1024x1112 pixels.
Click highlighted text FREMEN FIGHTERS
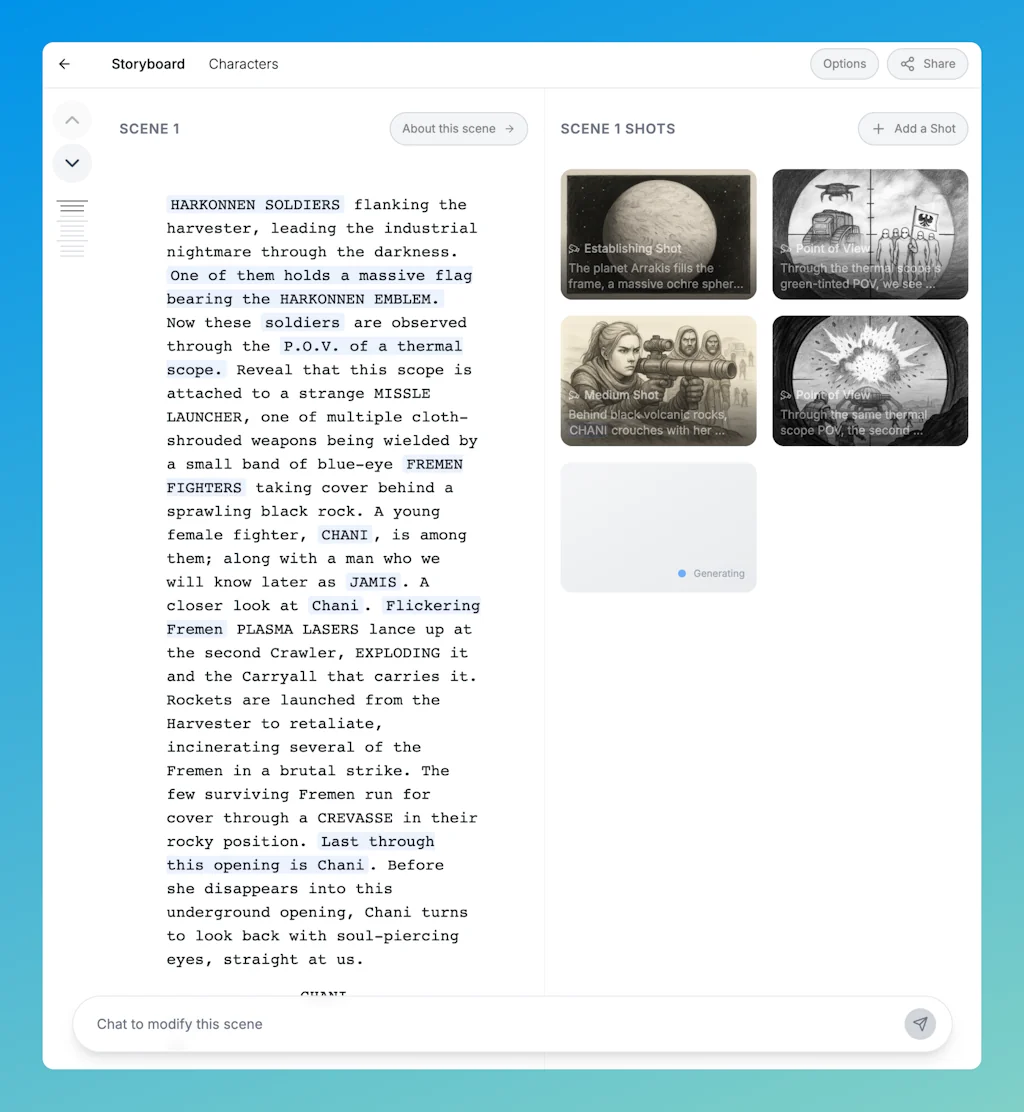[315, 476]
